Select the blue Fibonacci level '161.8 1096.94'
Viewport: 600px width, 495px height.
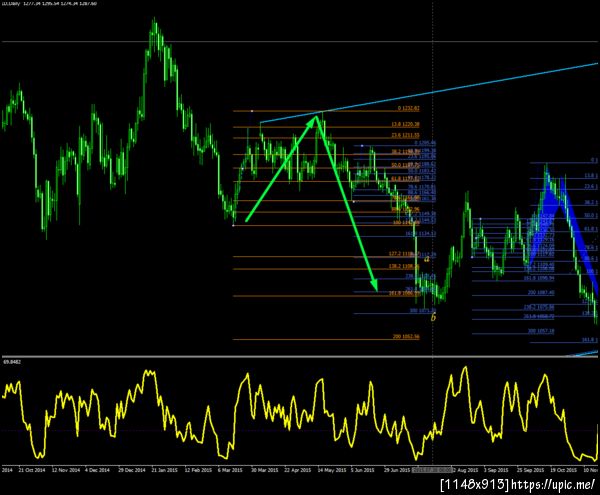539,278
